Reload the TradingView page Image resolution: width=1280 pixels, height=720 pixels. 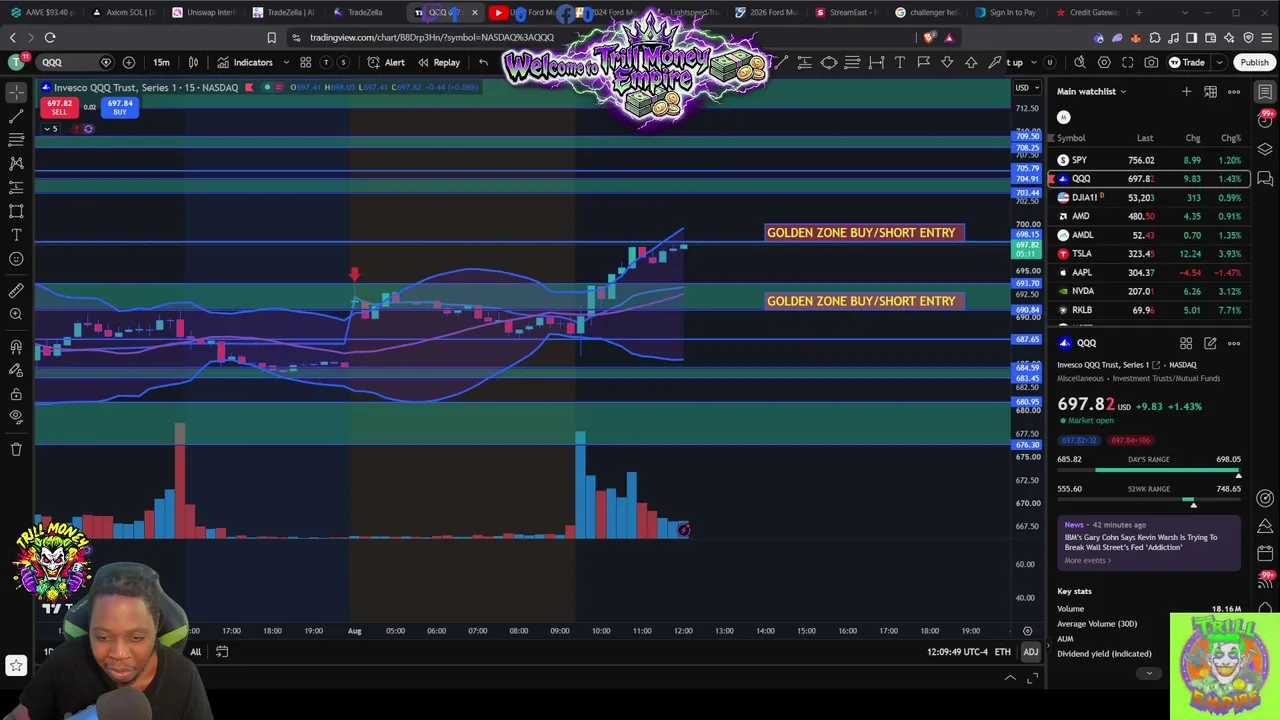pyautogui.click(x=50, y=38)
